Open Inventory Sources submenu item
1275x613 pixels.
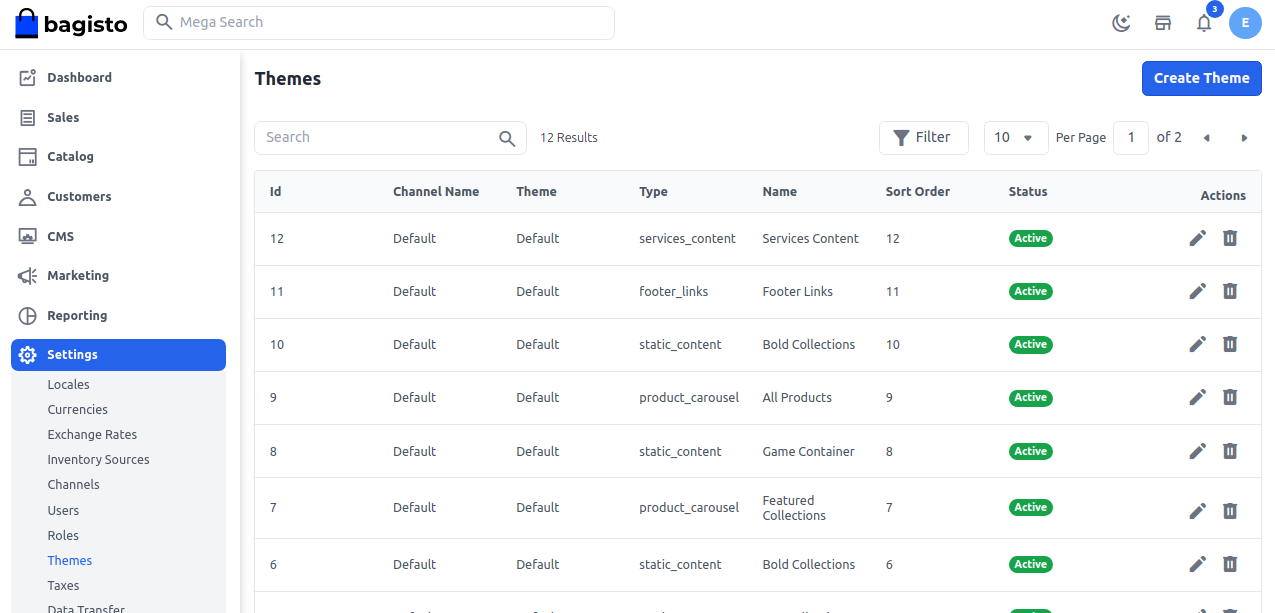[98, 459]
